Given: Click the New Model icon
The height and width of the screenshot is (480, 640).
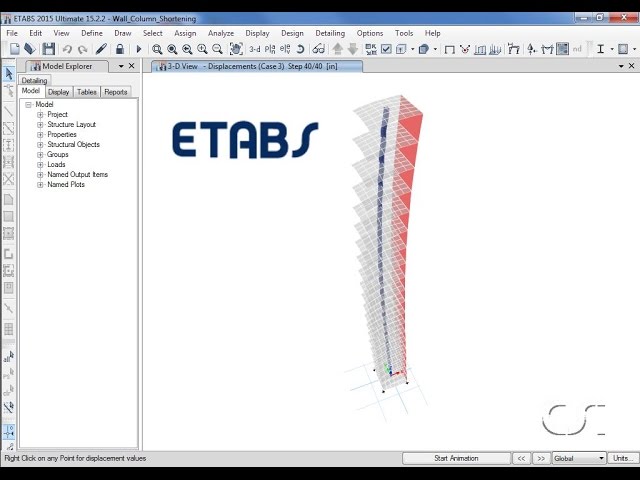Looking at the screenshot, I should click(15, 49).
